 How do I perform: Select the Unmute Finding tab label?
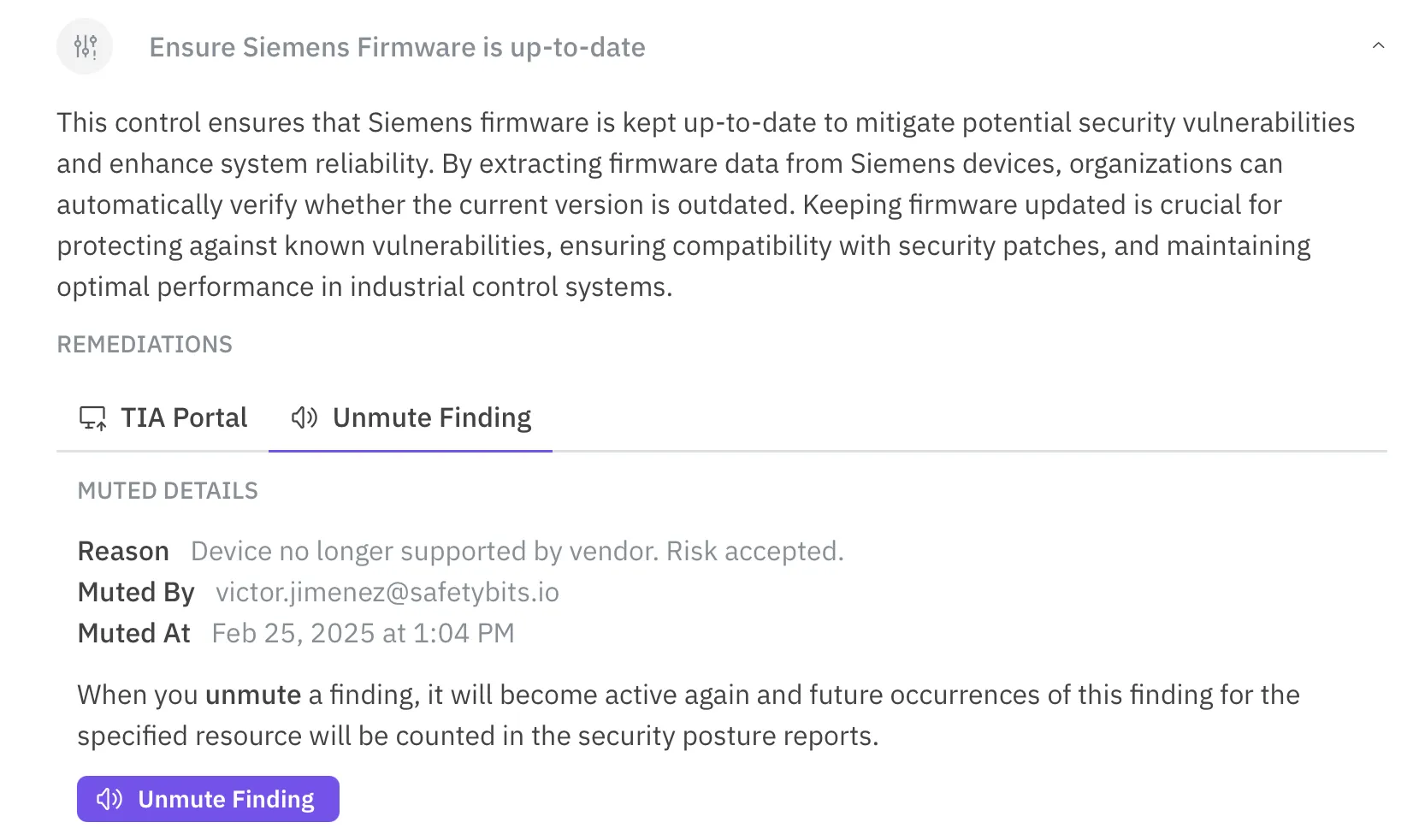pos(431,418)
